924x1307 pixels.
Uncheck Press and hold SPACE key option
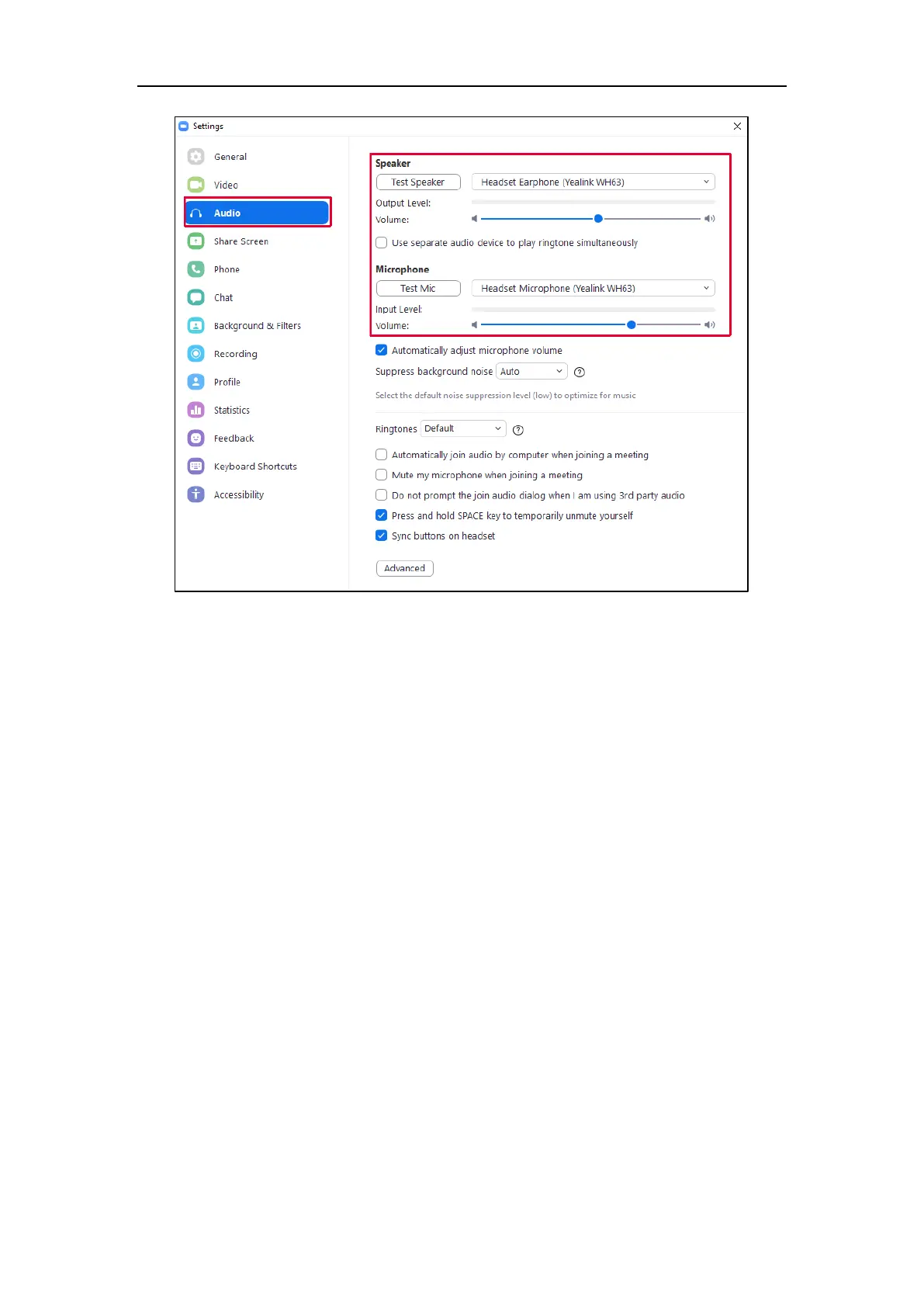(382, 515)
